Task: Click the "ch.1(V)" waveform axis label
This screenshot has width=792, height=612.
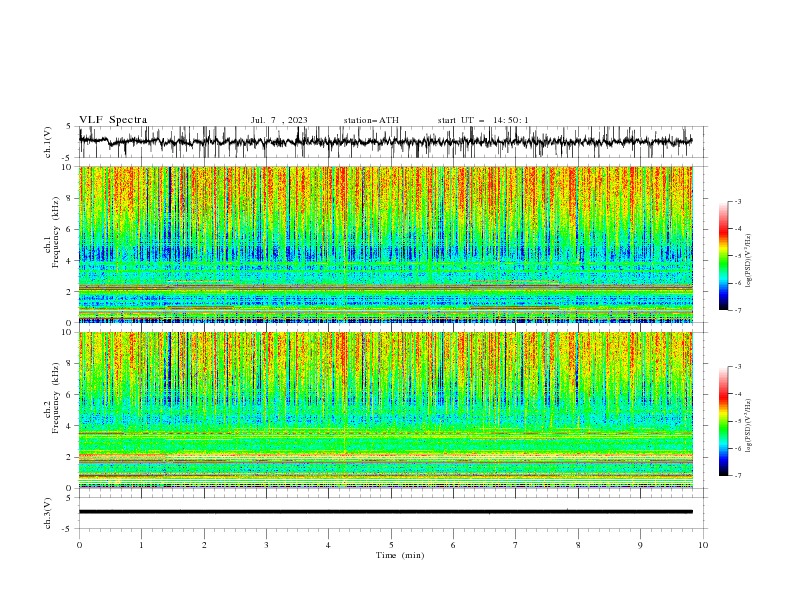Action: coord(48,142)
